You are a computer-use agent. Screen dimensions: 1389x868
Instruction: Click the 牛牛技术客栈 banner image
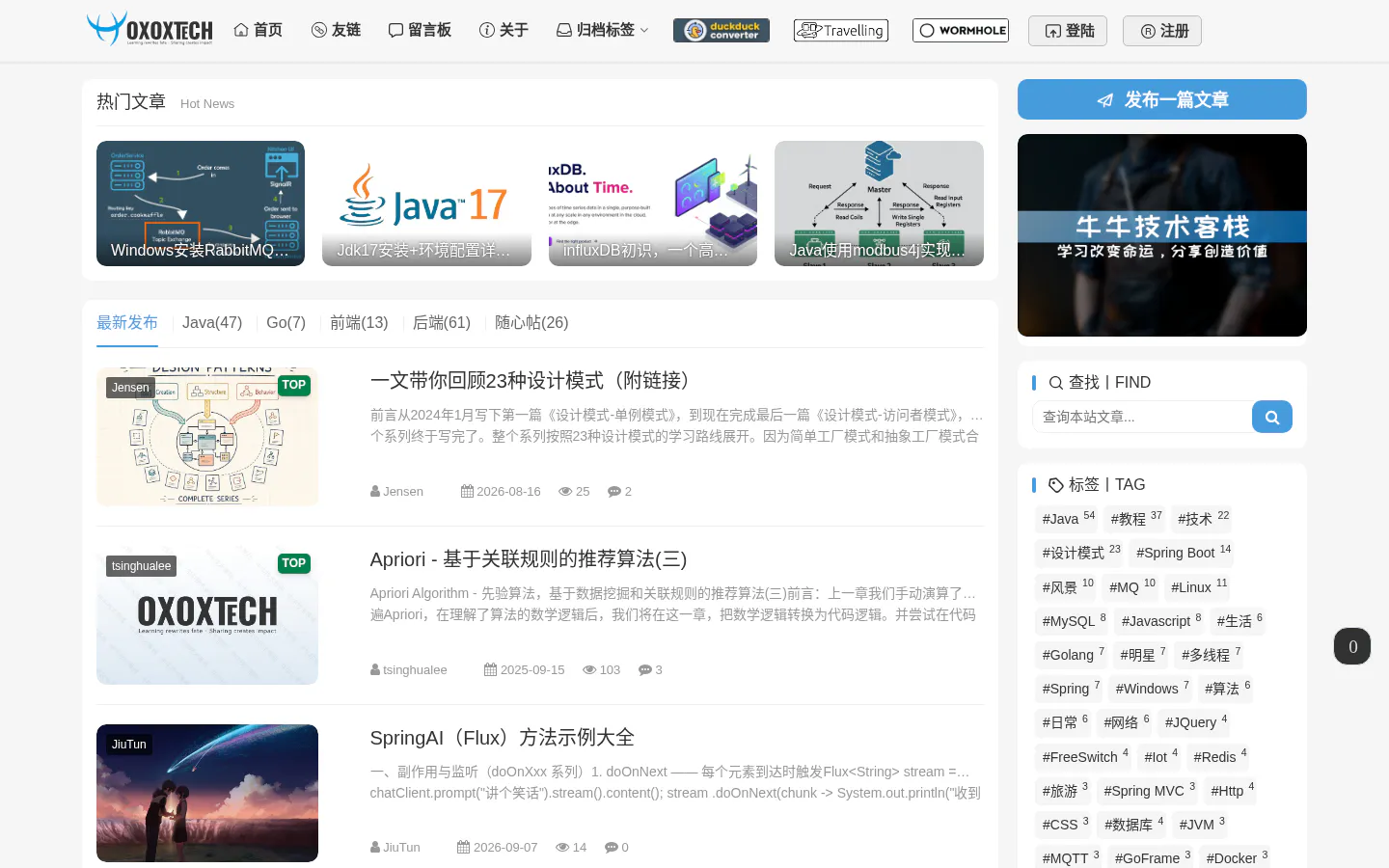point(1162,235)
